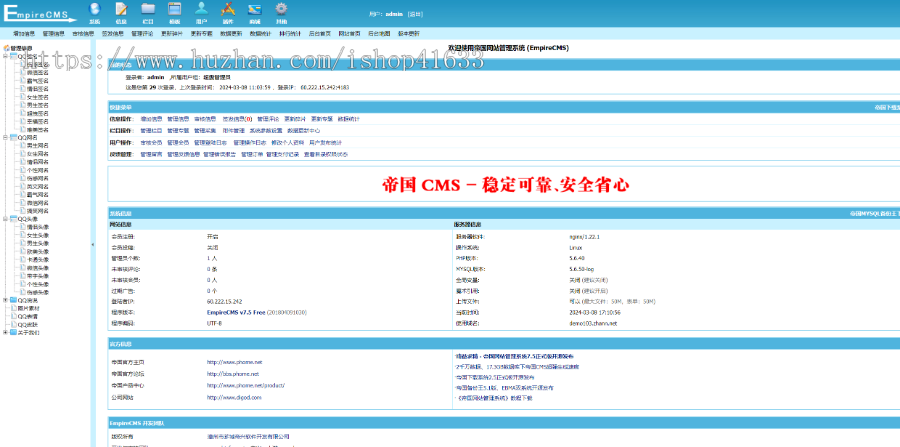This screenshot has height=447, width=900.
Task: Click the page icon beside 霸气签名
Action: click(x=23, y=81)
